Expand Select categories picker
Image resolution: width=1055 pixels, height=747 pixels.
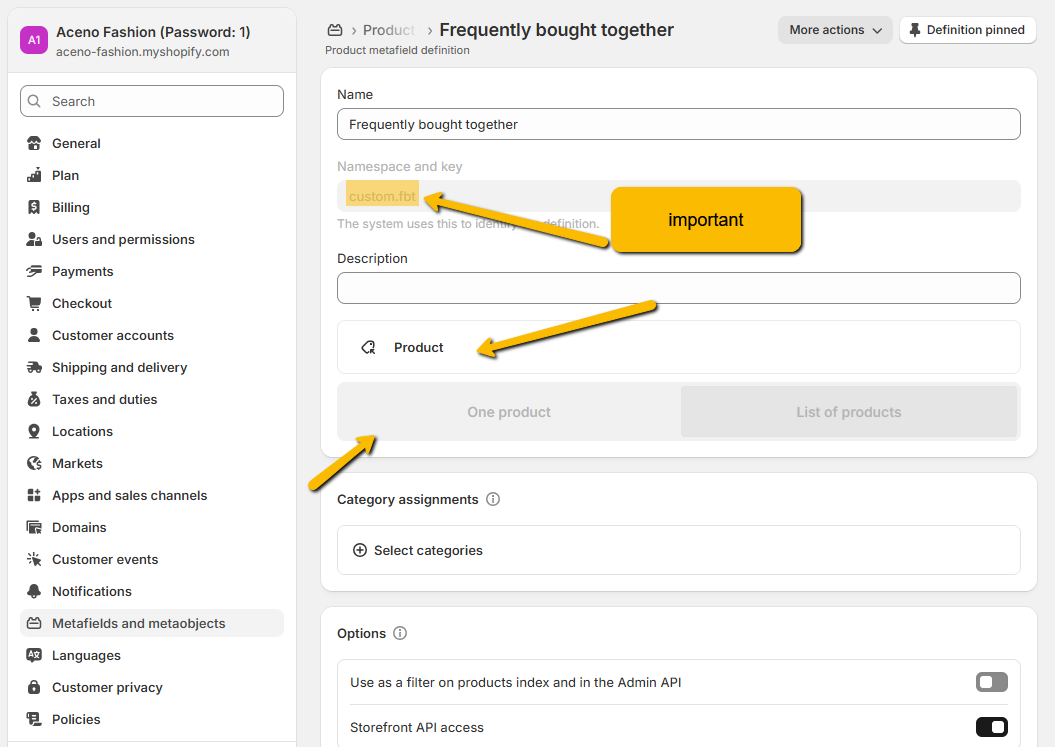pyautogui.click(x=418, y=550)
